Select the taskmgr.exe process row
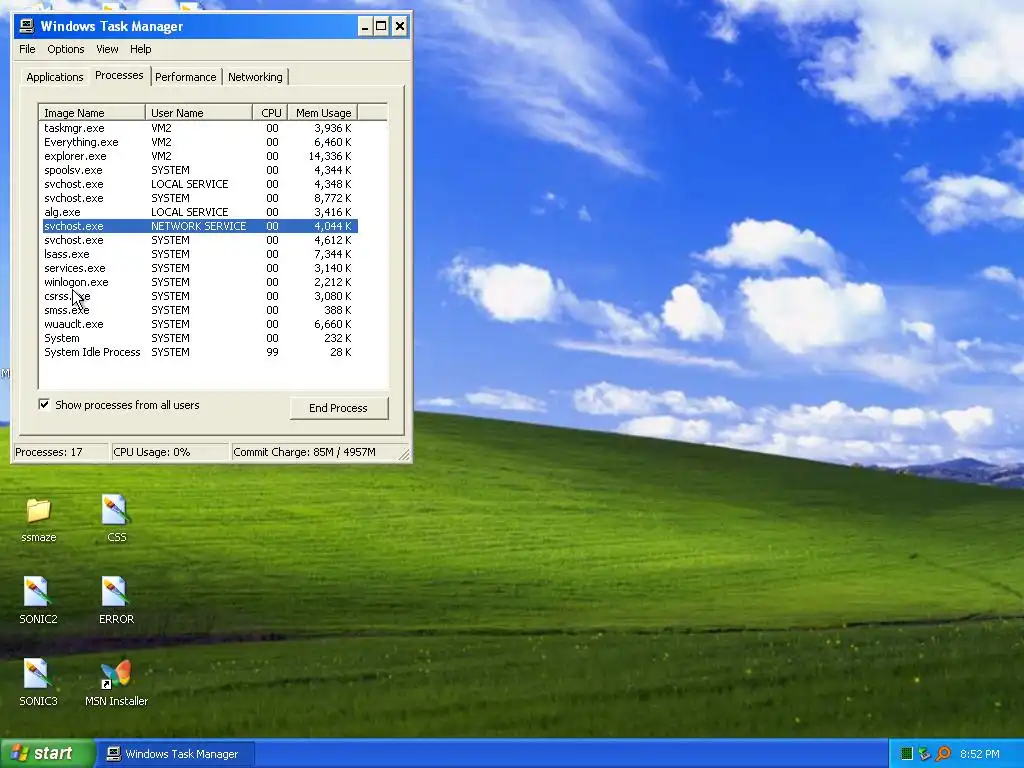Viewport: 1024px width, 768px height. [200, 128]
